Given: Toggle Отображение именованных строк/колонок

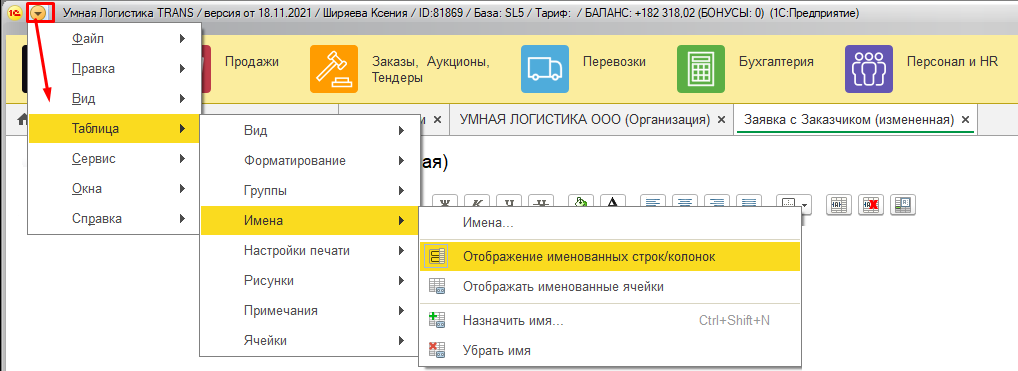Looking at the screenshot, I should (610, 257).
